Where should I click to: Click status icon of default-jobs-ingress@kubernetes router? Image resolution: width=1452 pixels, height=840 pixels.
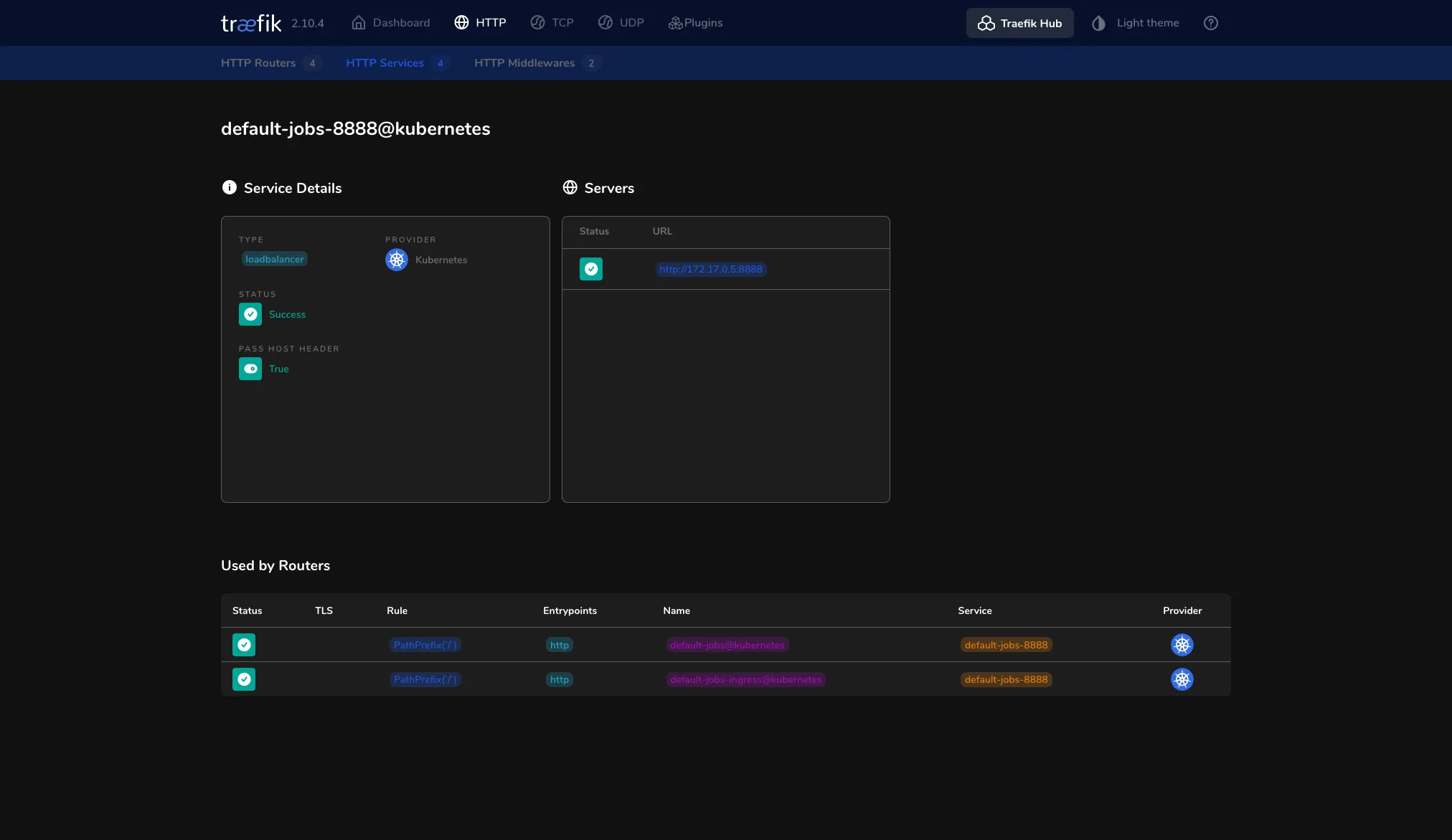[x=244, y=679]
